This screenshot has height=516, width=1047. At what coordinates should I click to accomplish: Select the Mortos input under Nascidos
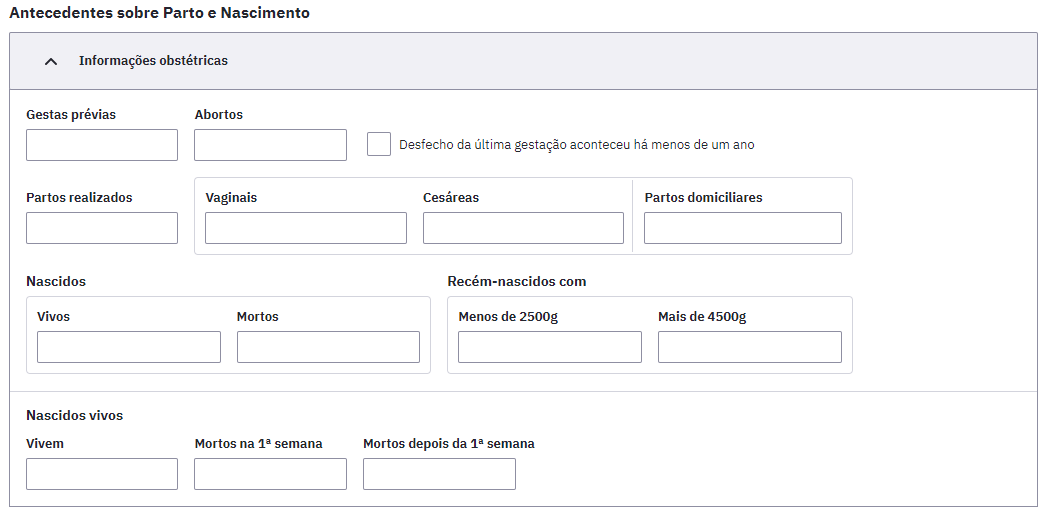(329, 347)
